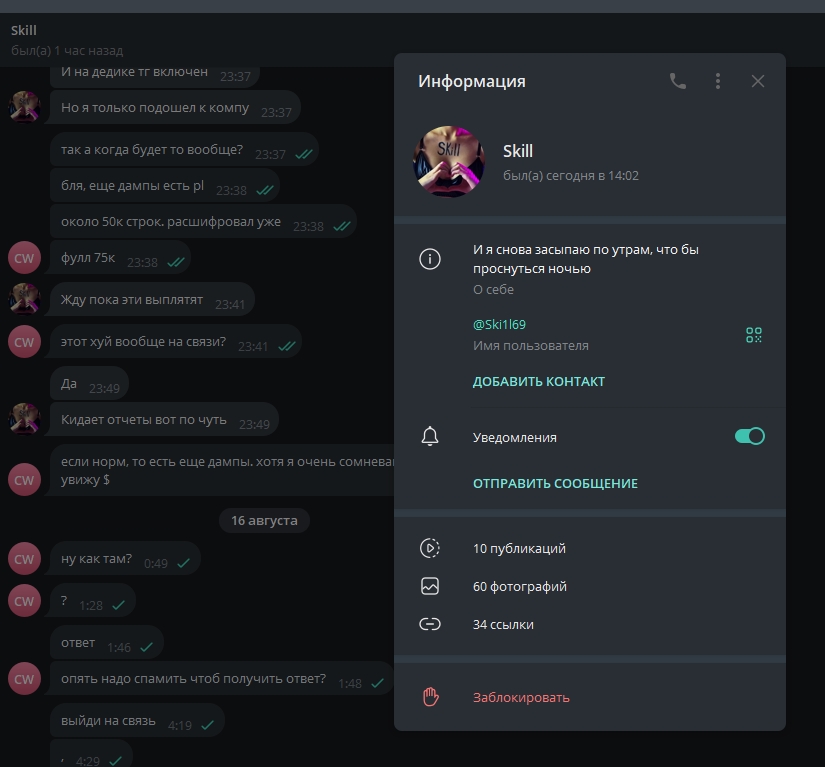The image size is (825, 767).
Task: Open the @Ski1l69 username link
Action: (499, 325)
